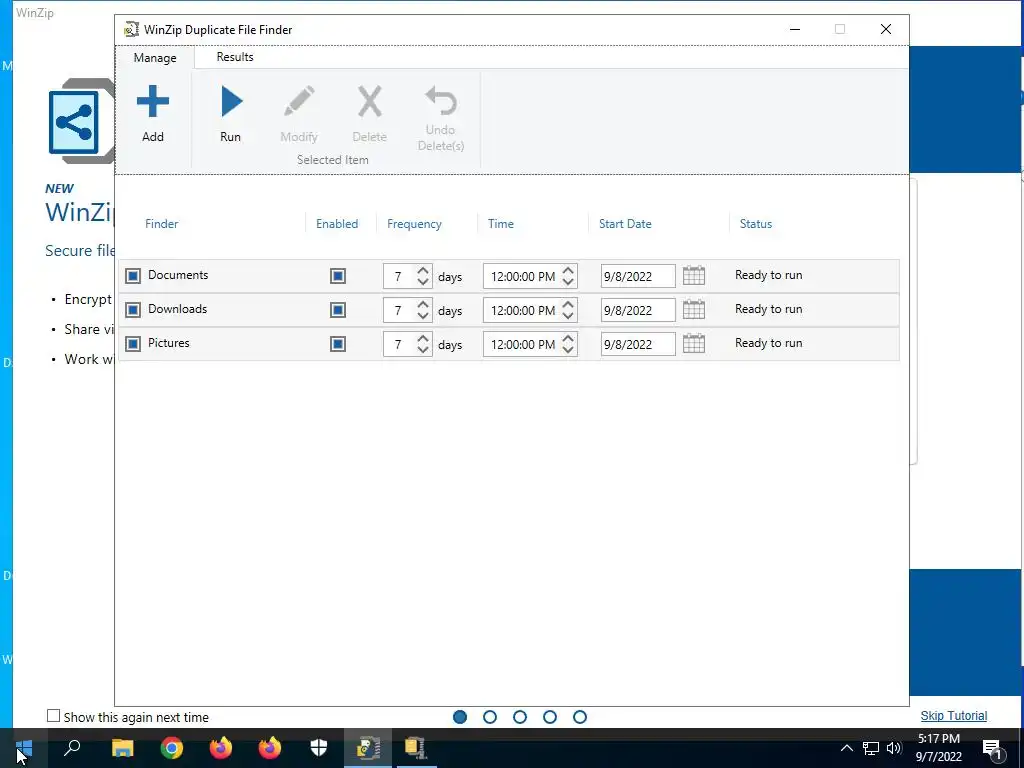Switch to the Manage tab
The width and height of the screenshot is (1024, 768).
coord(155,57)
